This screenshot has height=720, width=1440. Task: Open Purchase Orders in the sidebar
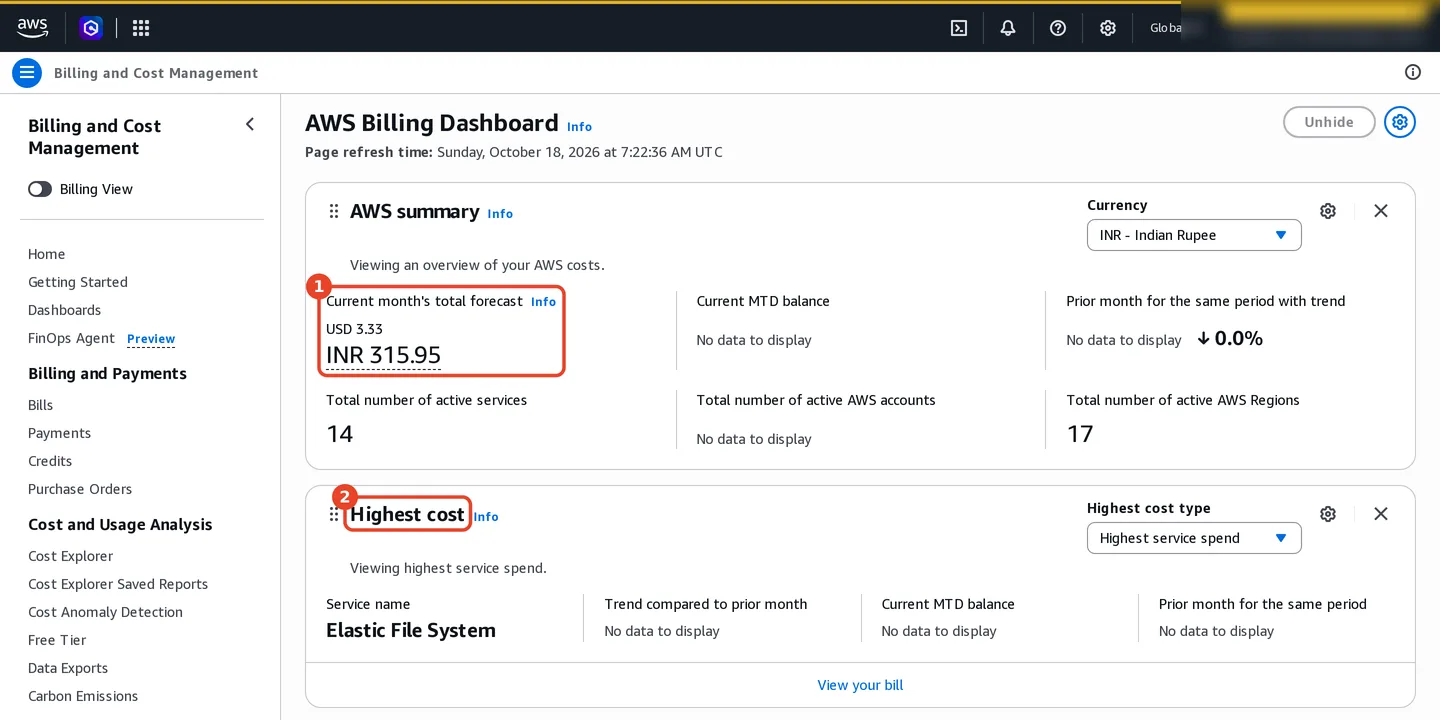coord(80,489)
